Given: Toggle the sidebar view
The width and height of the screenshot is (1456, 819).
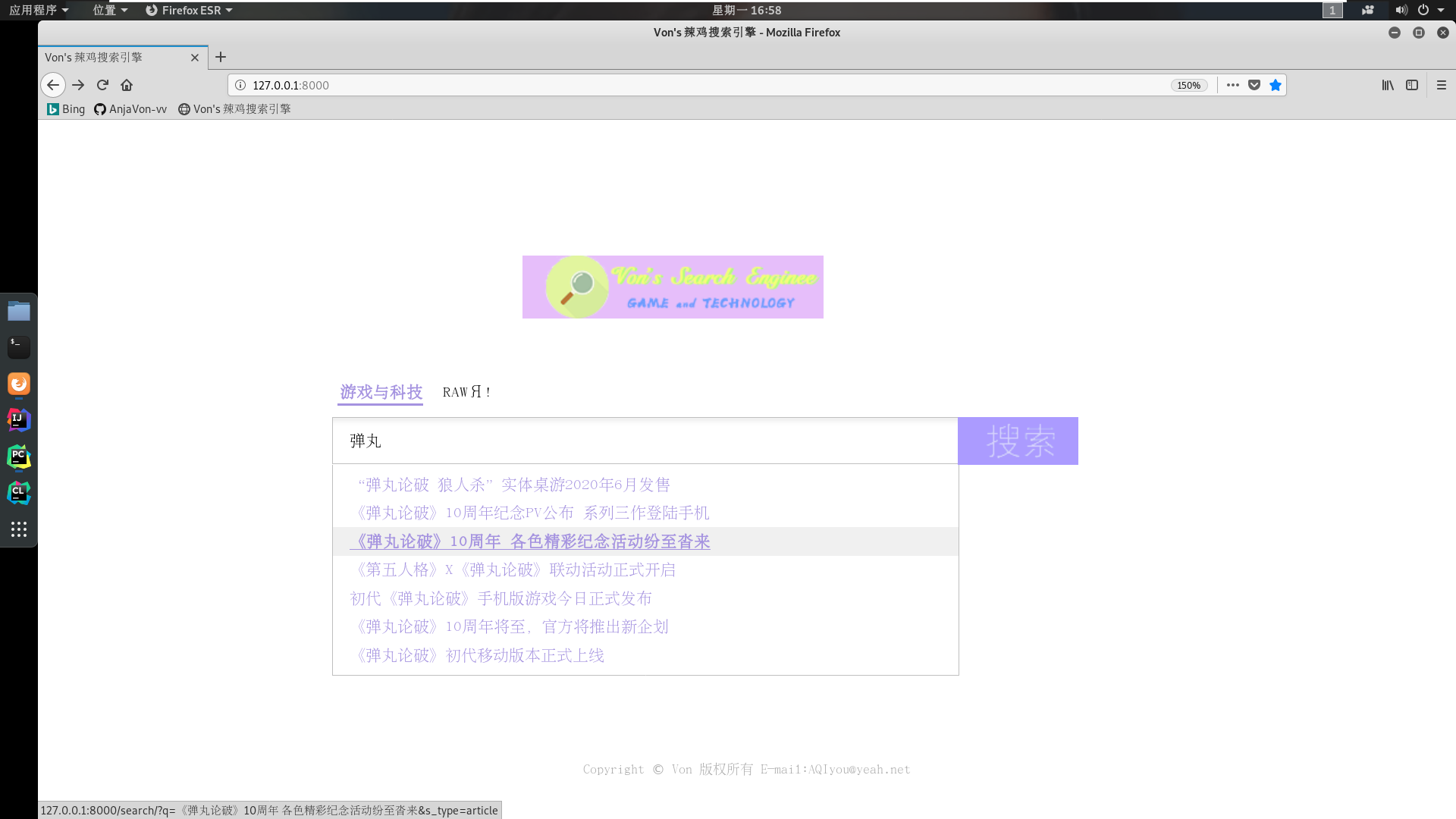Looking at the screenshot, I should click(1411, 85).
